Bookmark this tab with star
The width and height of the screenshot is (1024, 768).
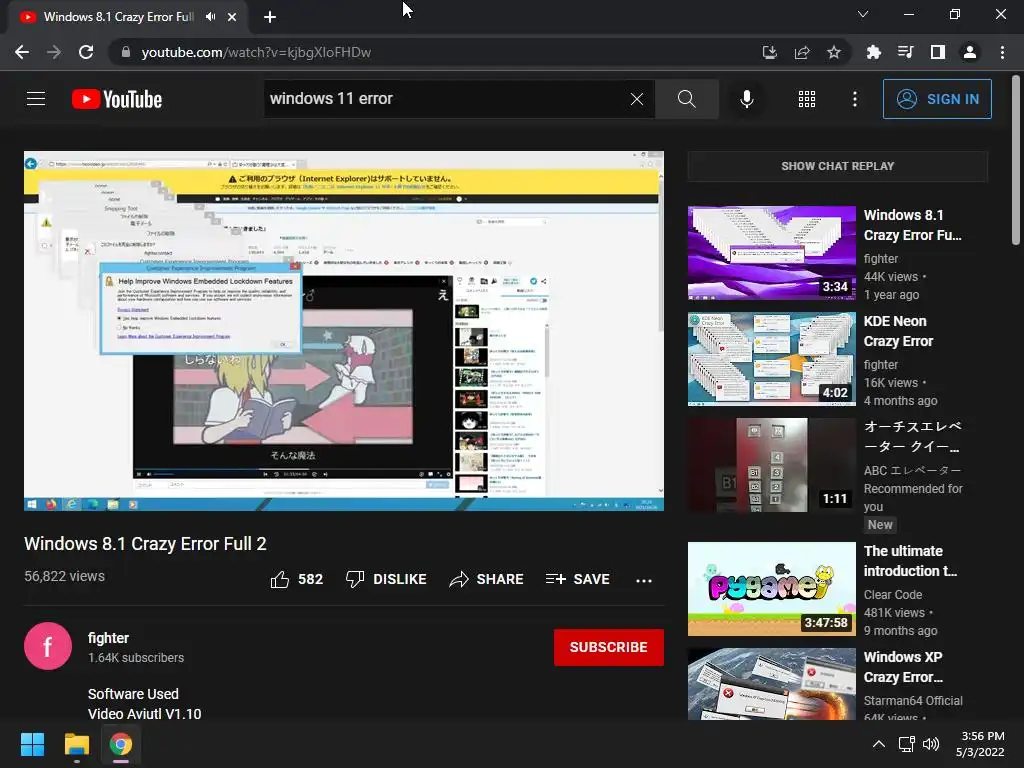coord(833,52)
